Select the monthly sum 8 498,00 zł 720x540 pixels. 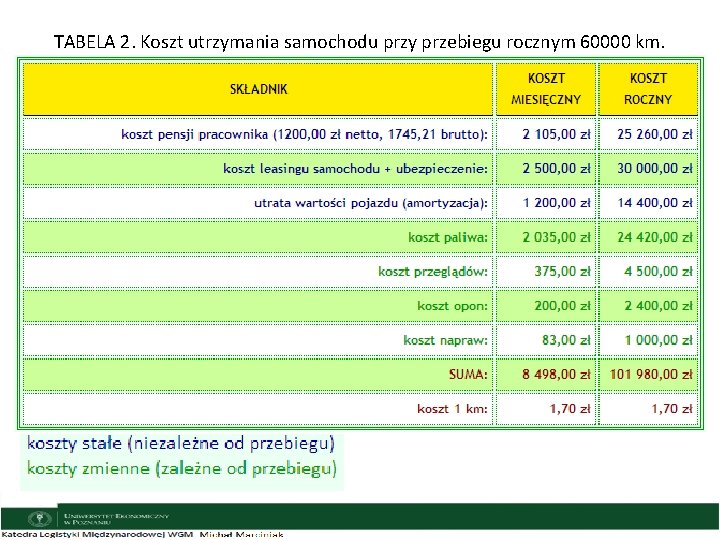click(556, 374)
